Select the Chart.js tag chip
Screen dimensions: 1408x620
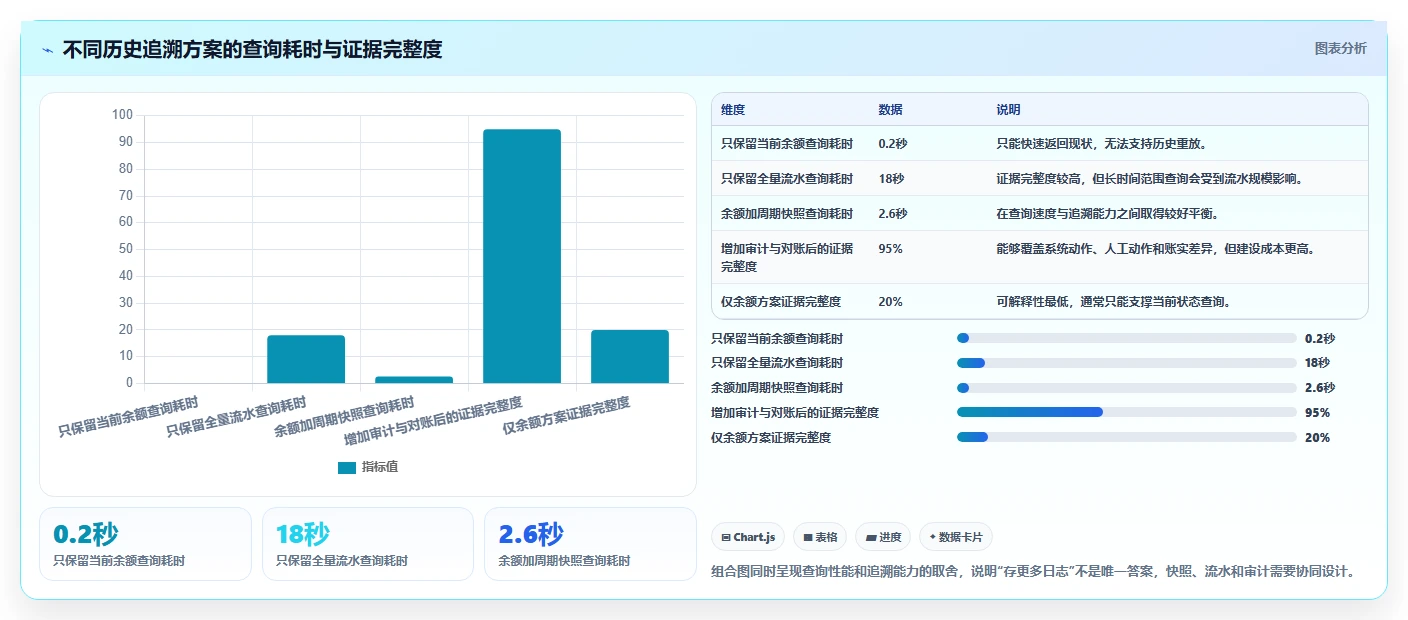pos(748,537)
